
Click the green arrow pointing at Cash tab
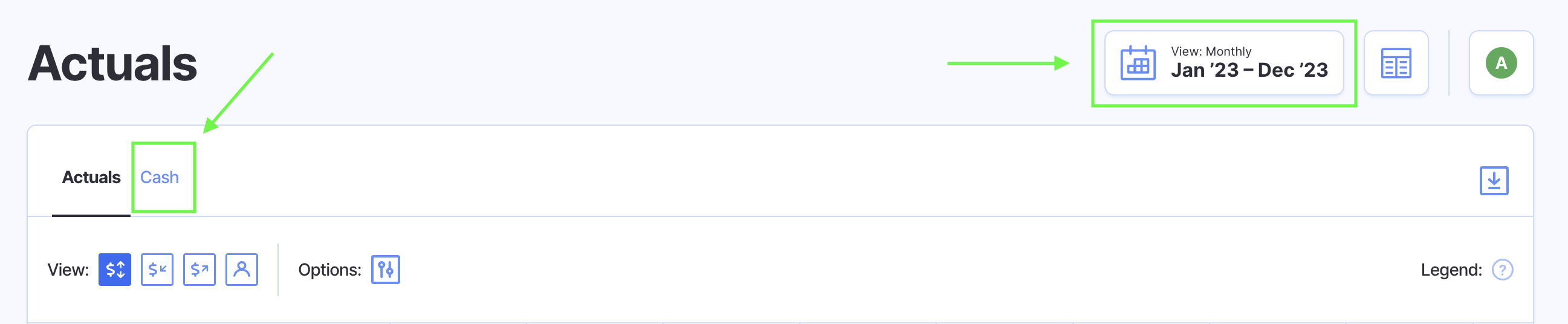(239, 92)
